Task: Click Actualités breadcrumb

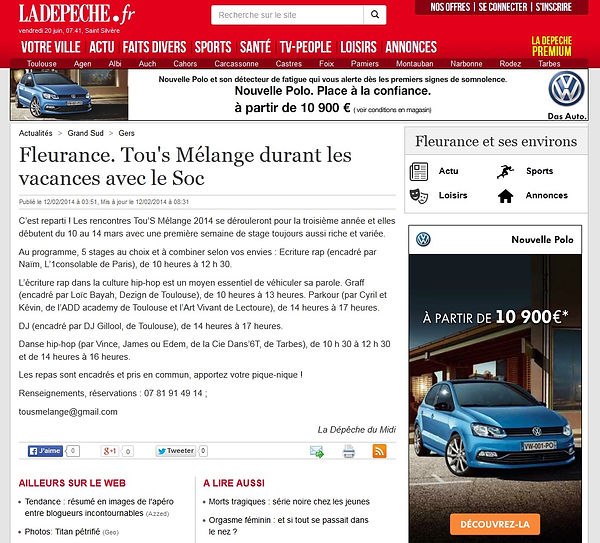Action: (x=36, y=133)
